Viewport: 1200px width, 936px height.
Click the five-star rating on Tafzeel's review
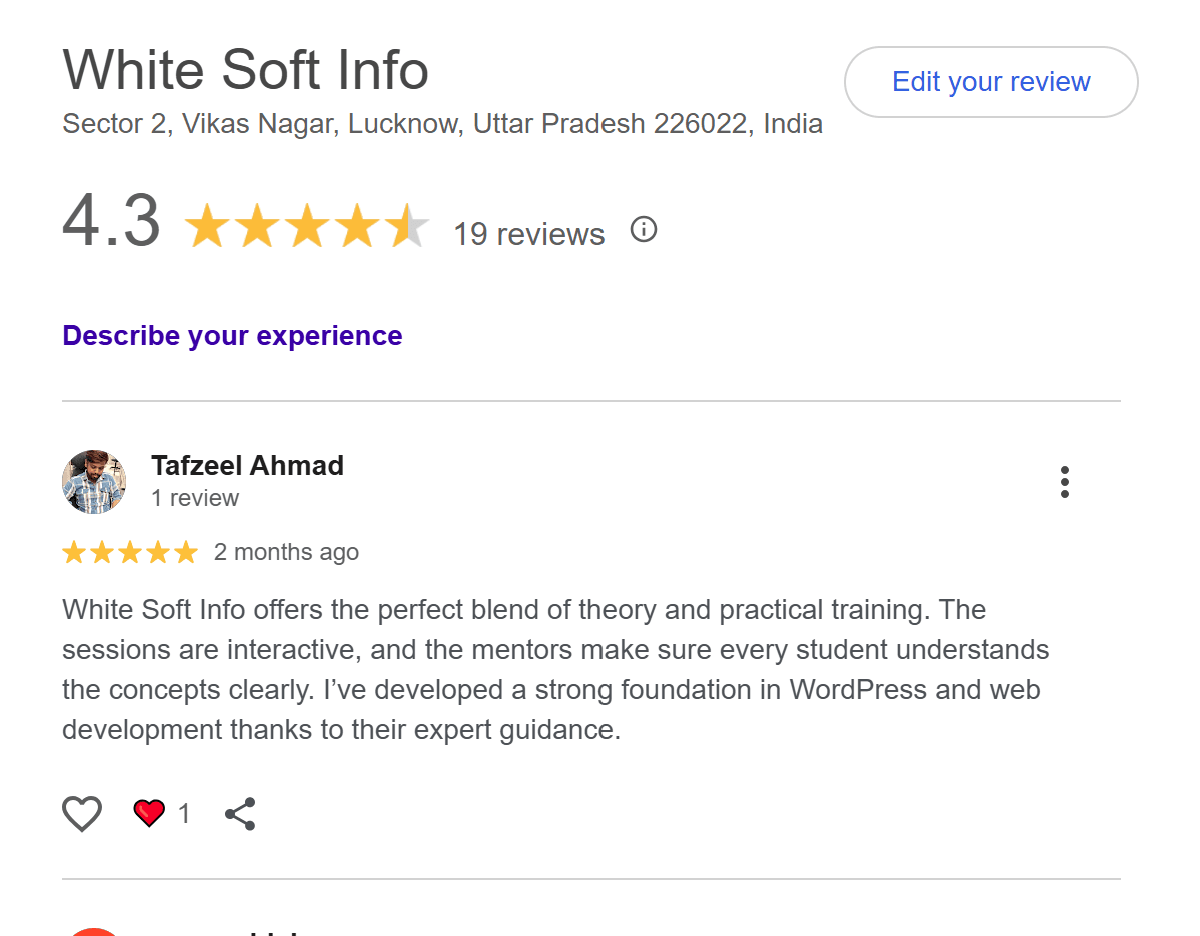click(x=130, y=553)
